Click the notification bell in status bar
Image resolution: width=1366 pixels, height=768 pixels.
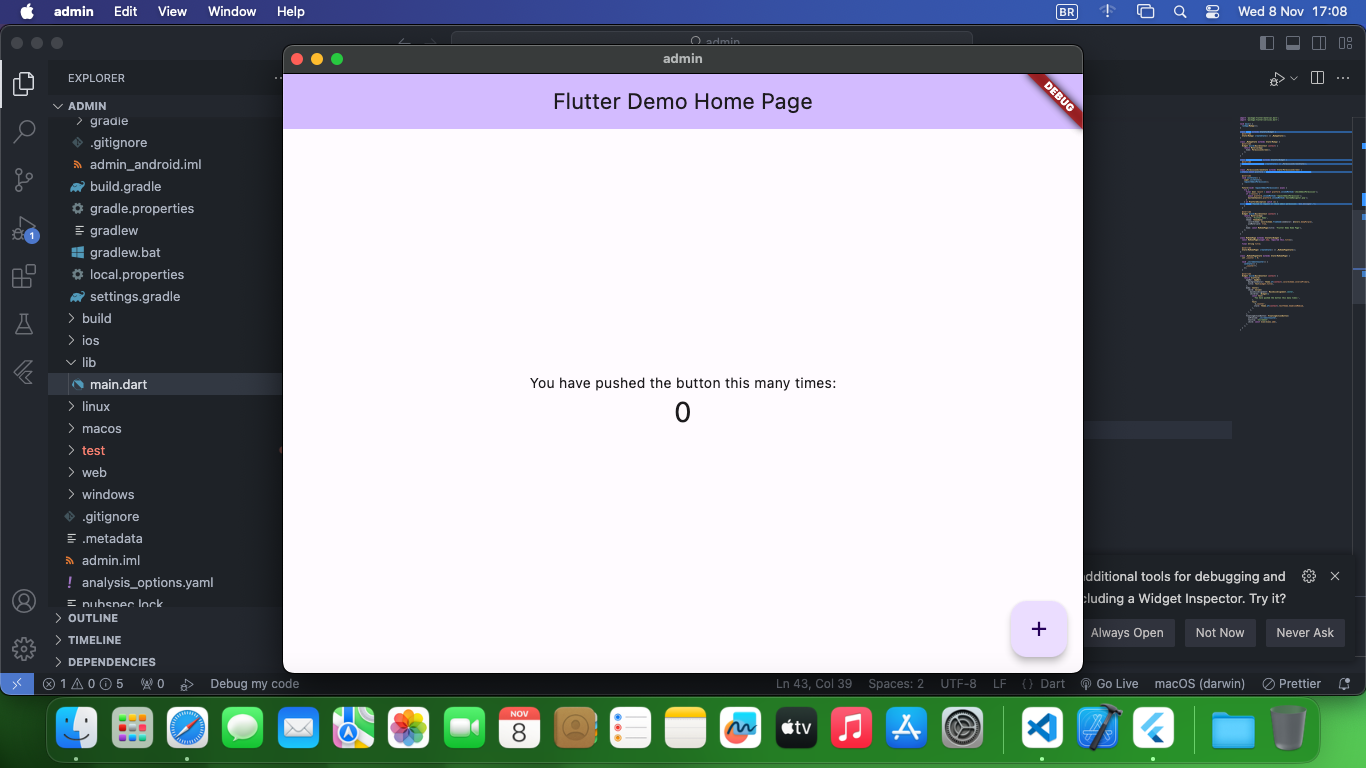tap(1344, 684)
